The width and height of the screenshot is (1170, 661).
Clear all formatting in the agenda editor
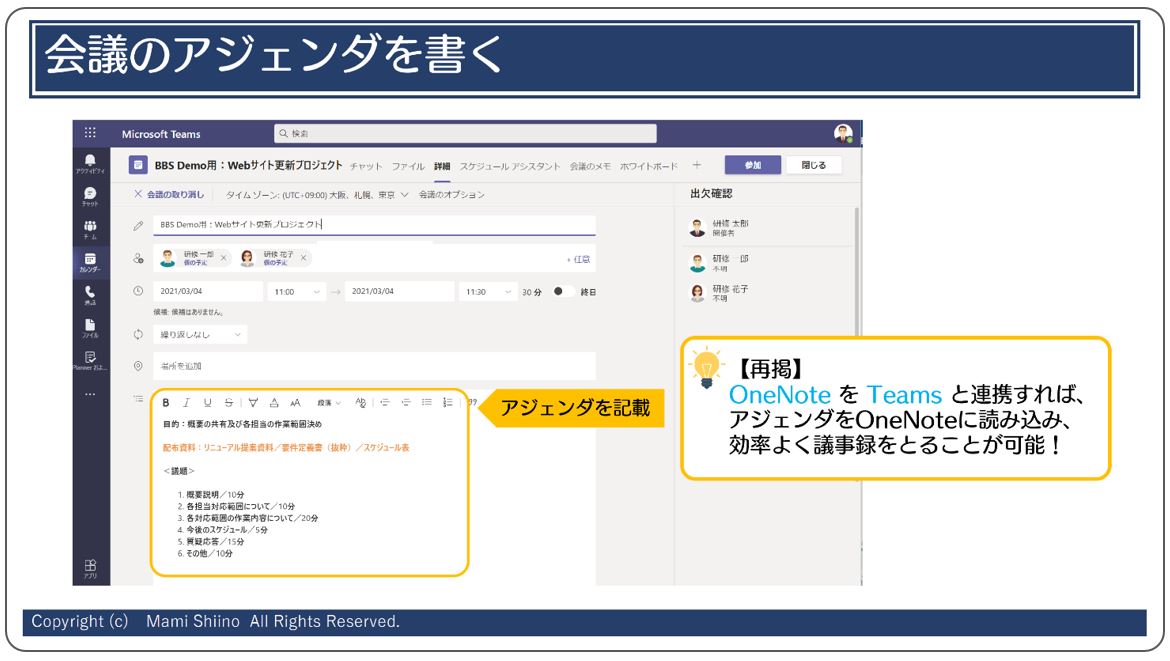(360, 403)
